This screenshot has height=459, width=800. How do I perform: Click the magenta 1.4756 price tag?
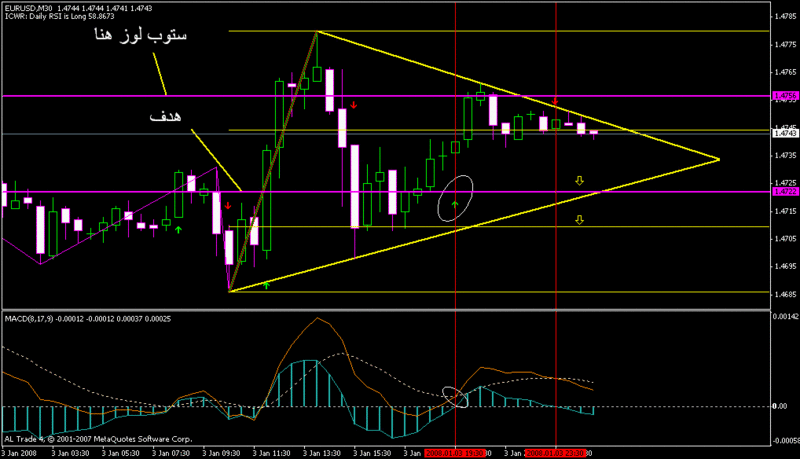(x=785, y=96)
